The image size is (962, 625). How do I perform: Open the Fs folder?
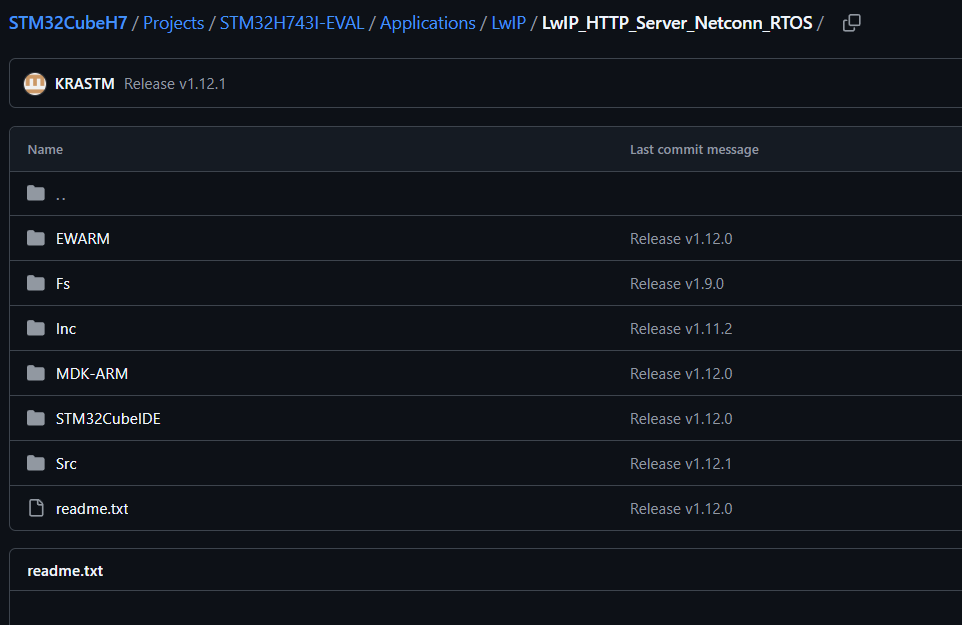coord(63,283)
